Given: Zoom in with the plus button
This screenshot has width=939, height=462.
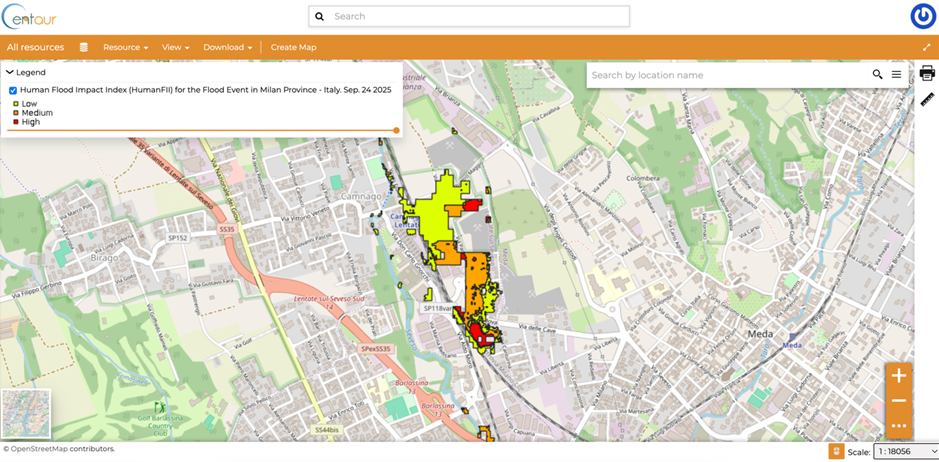Looking at the screenshot, I should pos(898,376).
